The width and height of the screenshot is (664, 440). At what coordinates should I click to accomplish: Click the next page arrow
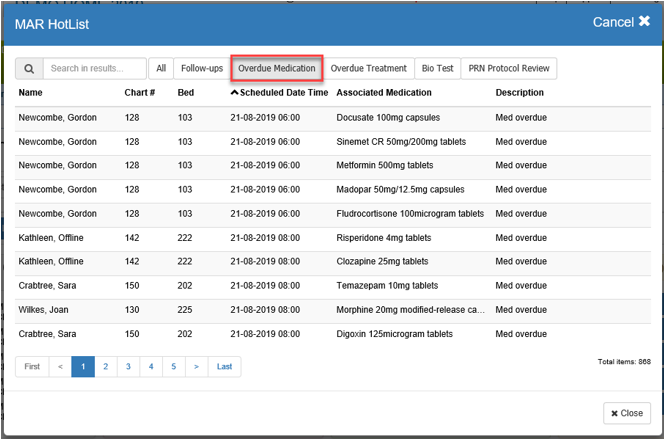[196, 367]
